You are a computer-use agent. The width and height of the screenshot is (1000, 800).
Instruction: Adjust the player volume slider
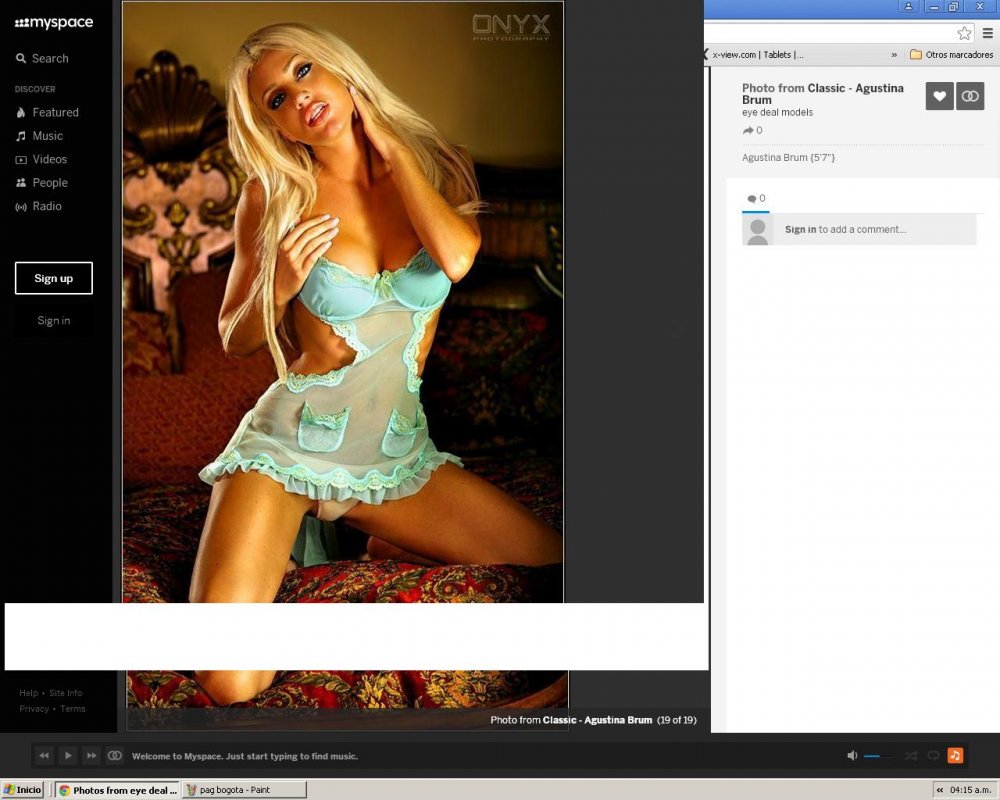879,756
